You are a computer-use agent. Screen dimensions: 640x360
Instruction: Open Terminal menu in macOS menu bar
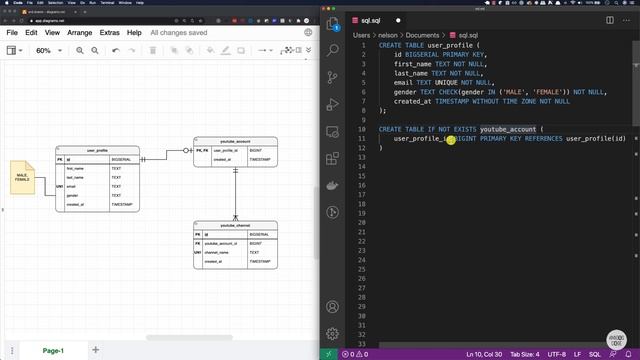click(x=107, y=3)
